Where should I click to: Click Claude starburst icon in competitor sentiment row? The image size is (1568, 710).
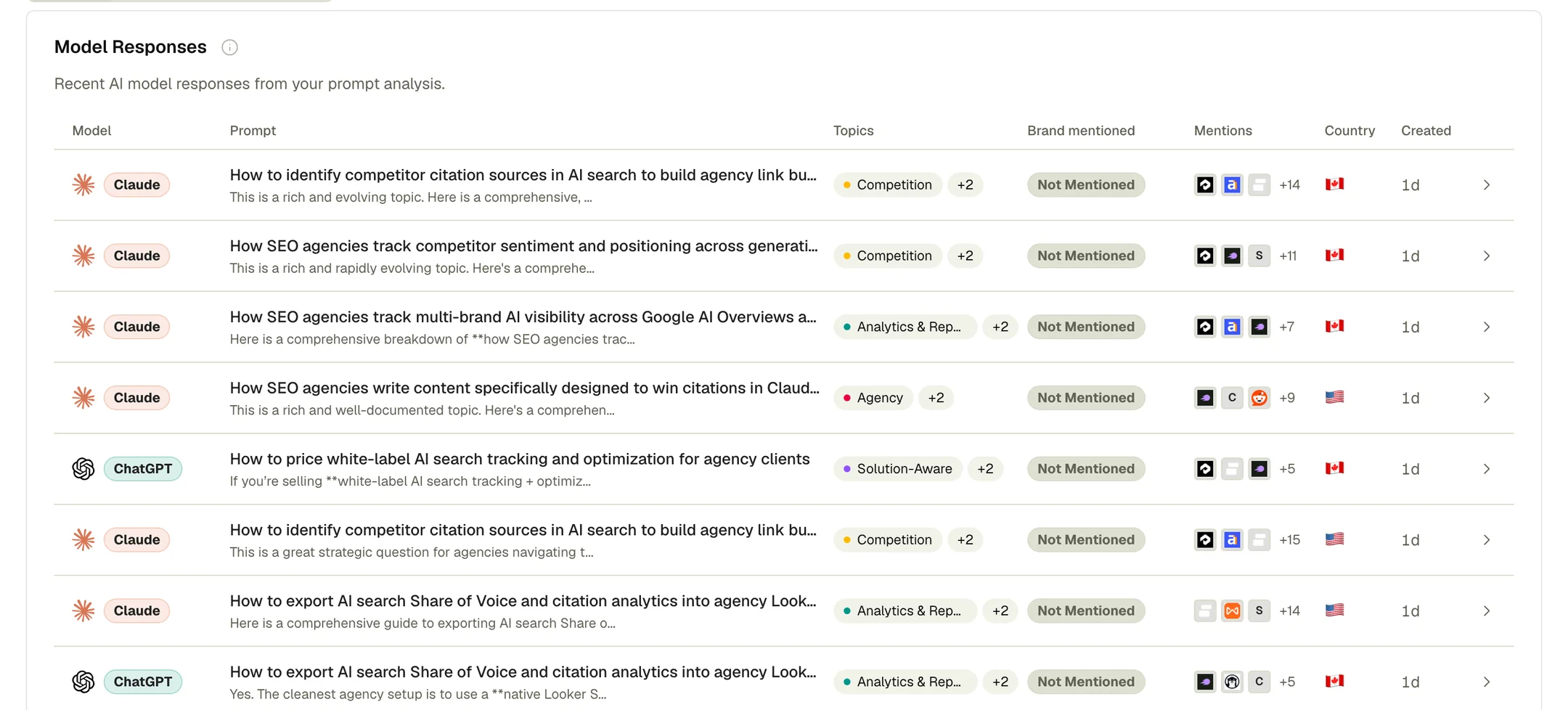(83, 256)
